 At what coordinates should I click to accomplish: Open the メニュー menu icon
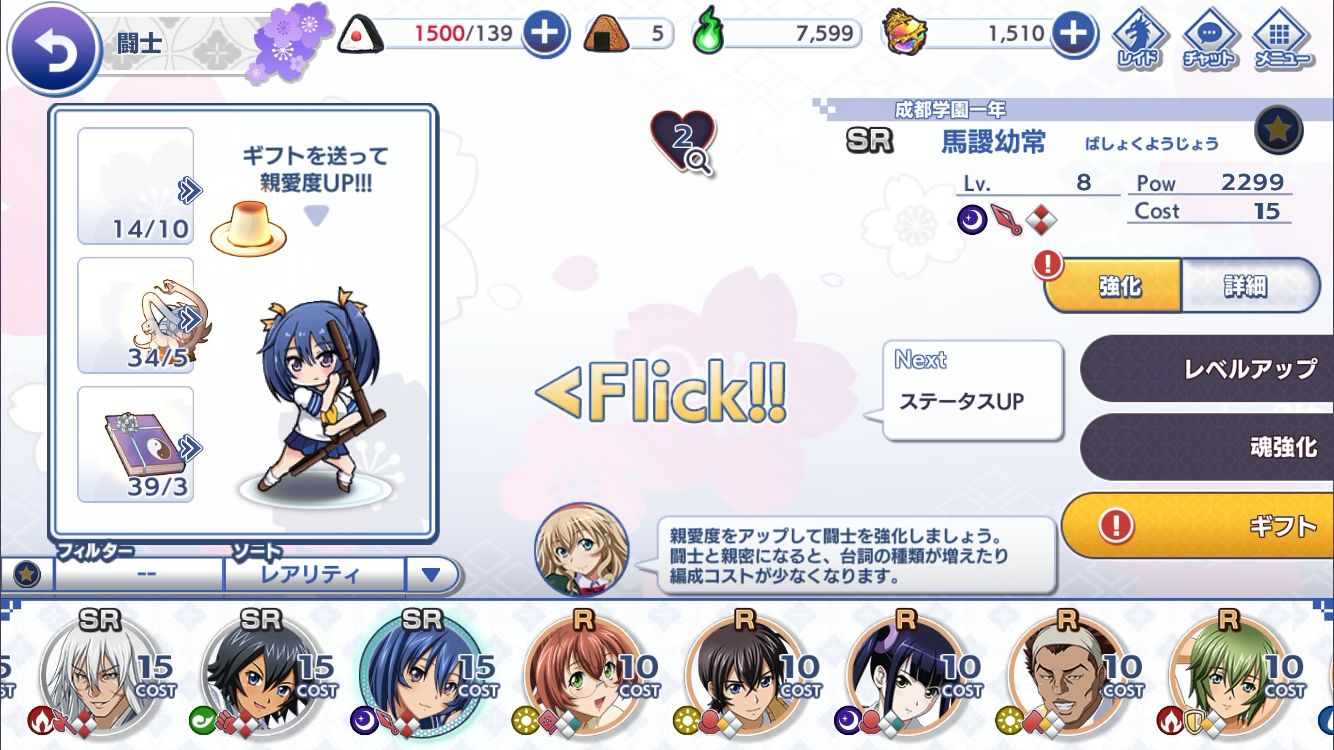pos(1283,38)
